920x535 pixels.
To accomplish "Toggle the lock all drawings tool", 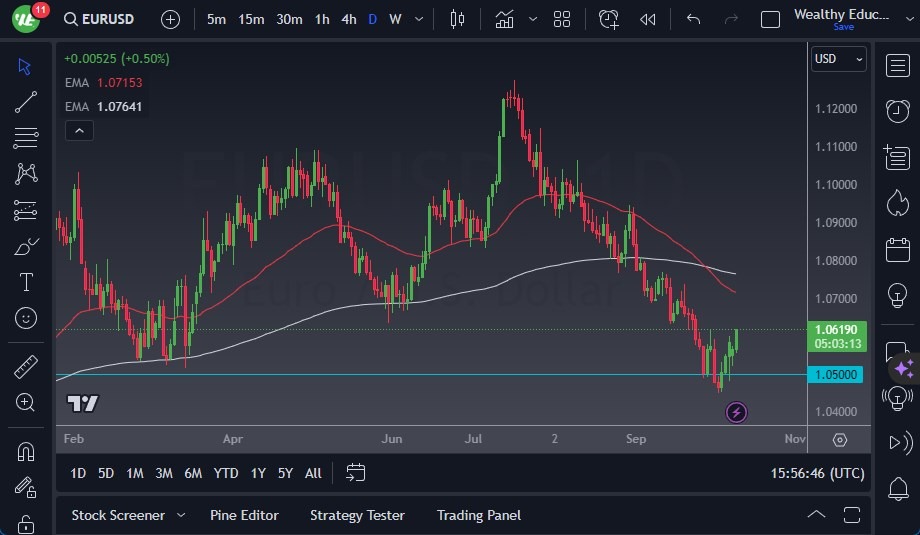I will click(x=26, y=524).
